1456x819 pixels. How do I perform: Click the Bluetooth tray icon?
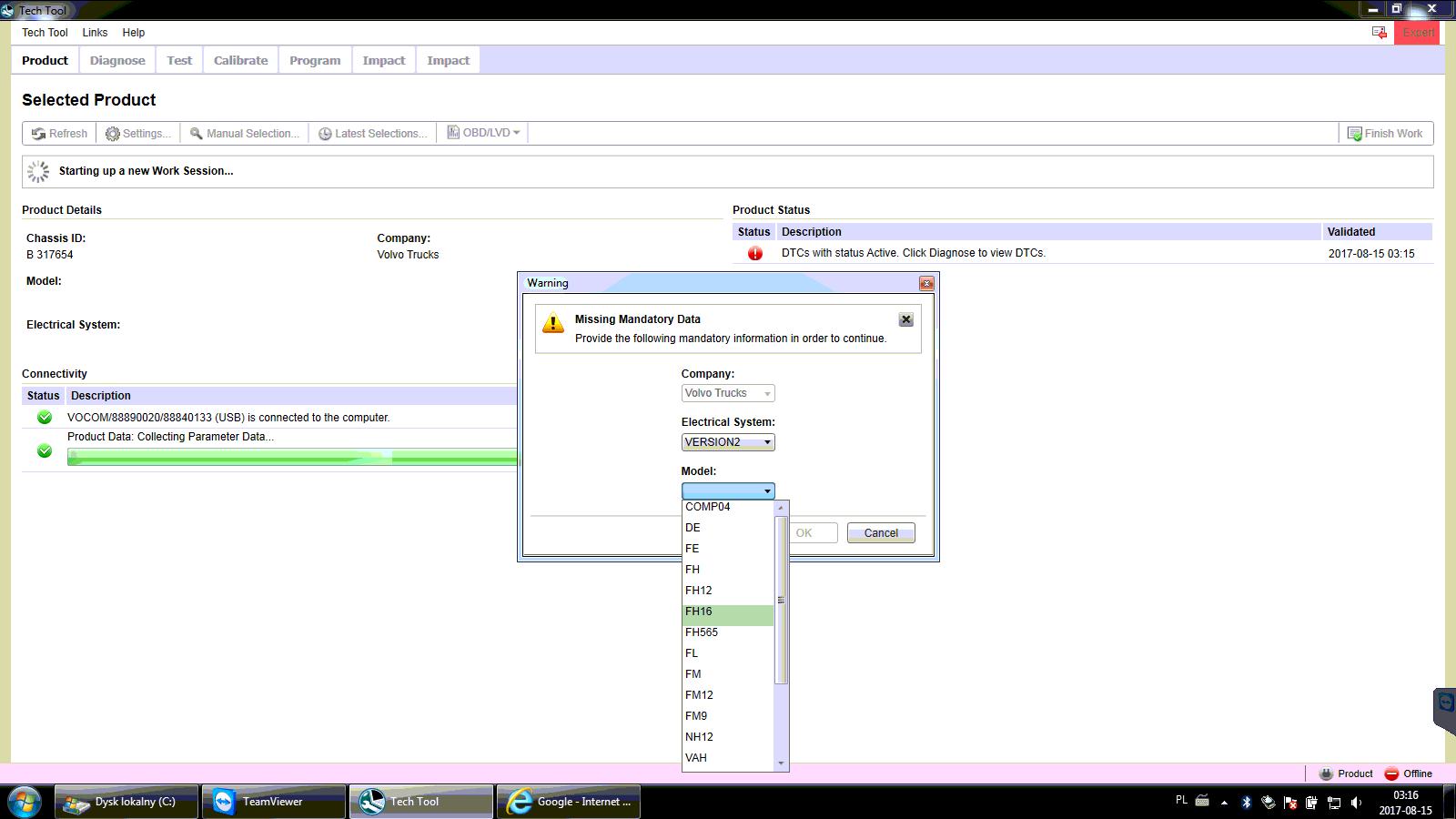(1247, 803)
